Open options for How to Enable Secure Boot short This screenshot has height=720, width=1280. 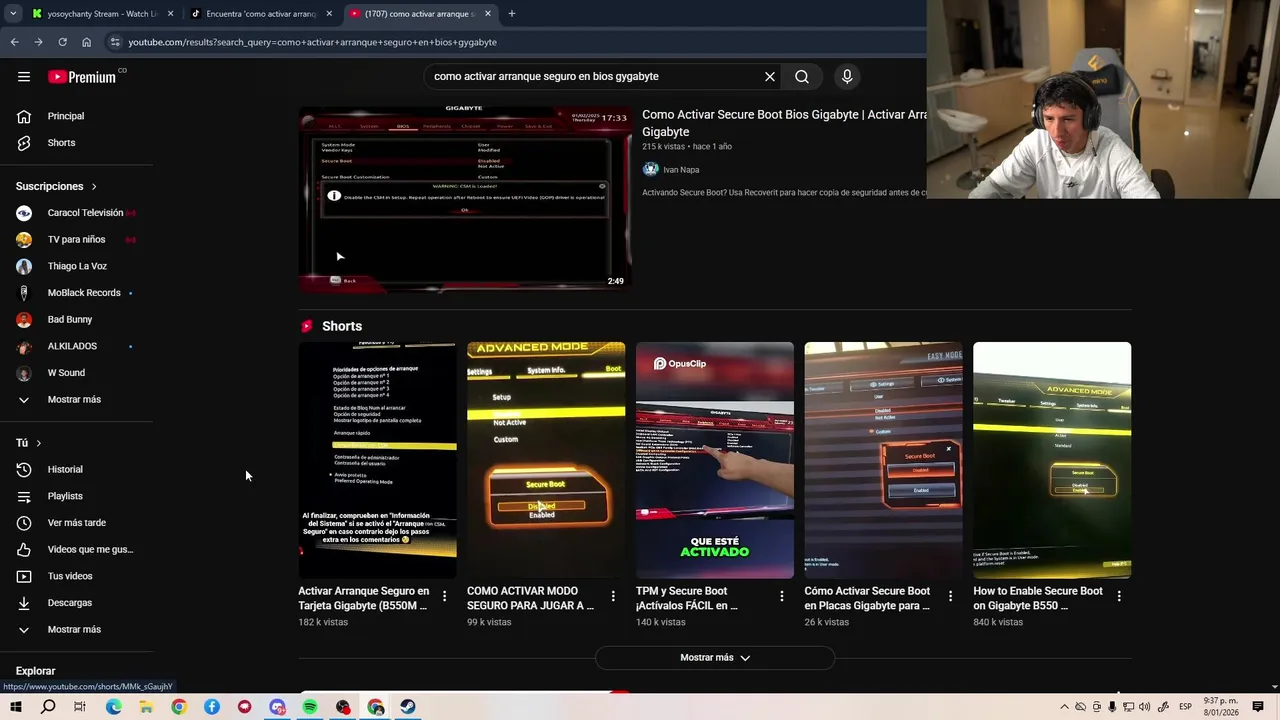(1119, 596)
